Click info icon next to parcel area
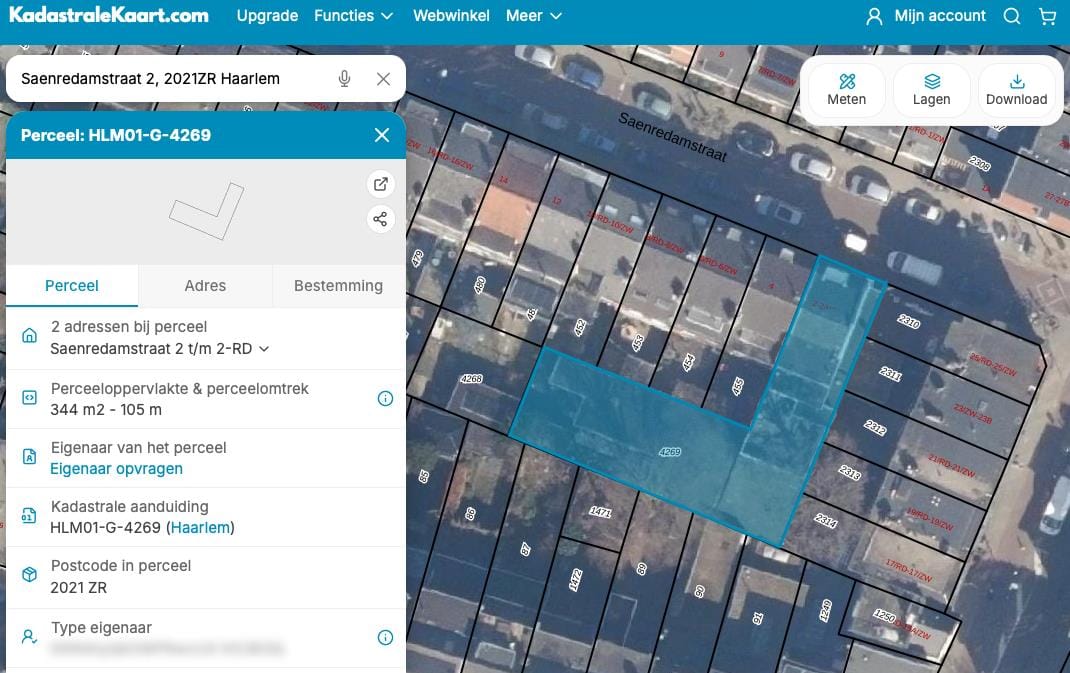Screen dimensions: 1070x673 pos(385,399)
